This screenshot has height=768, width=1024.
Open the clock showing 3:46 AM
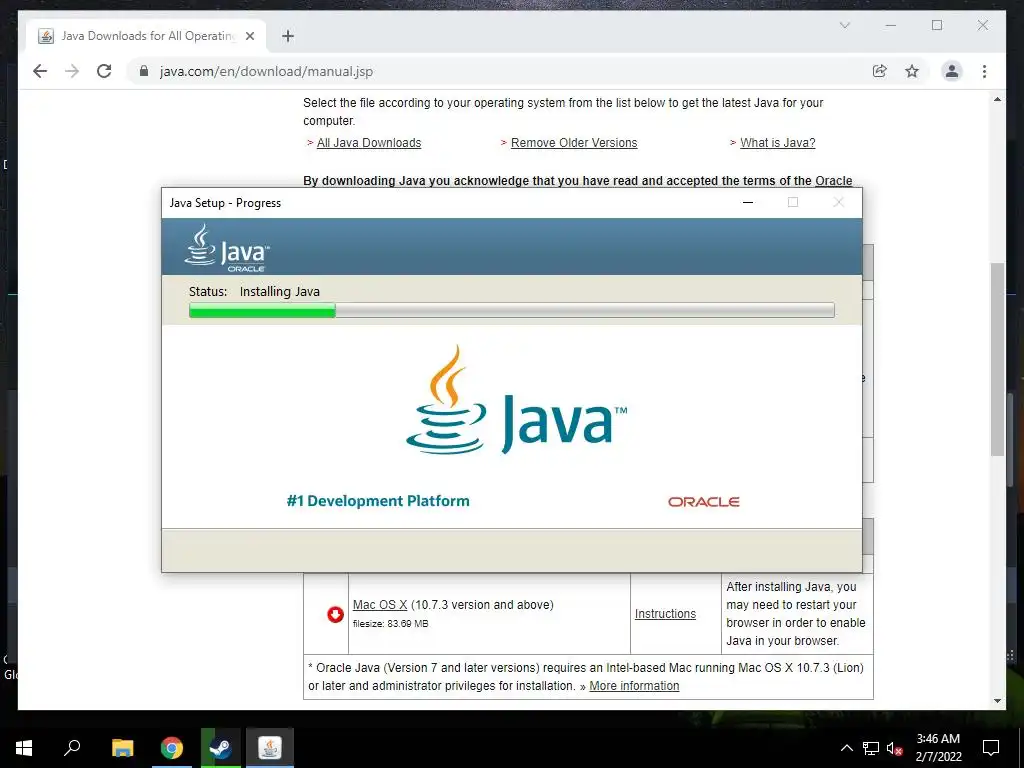(x=938, y=748)
